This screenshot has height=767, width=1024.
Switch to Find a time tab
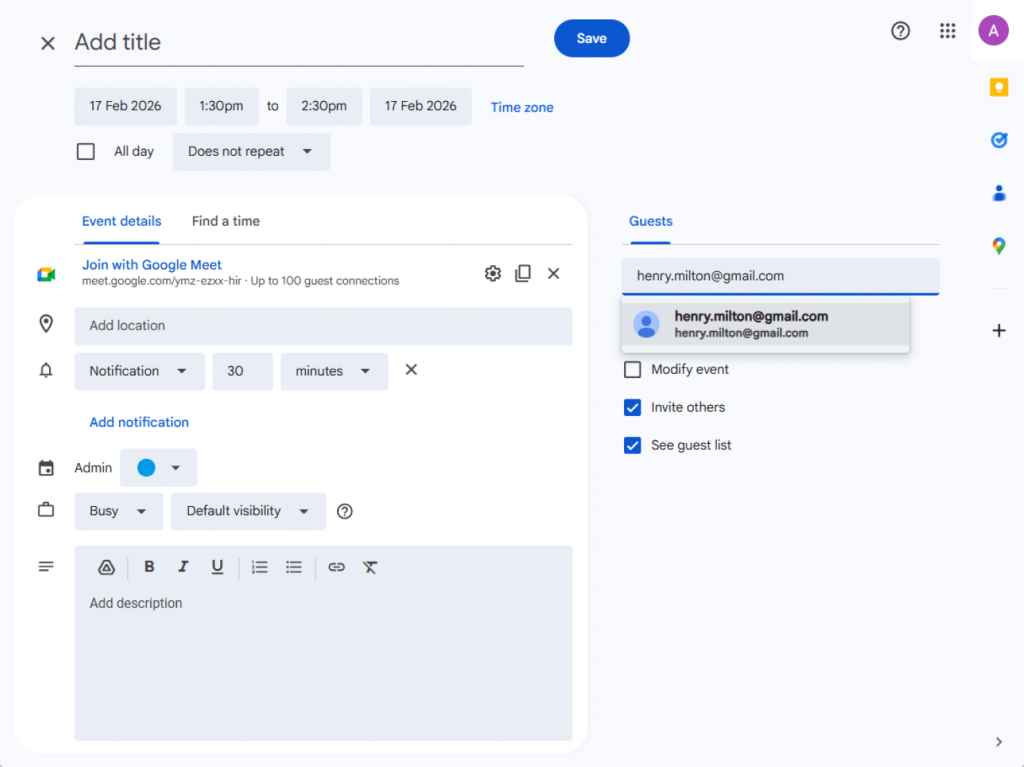coord(225,221)
